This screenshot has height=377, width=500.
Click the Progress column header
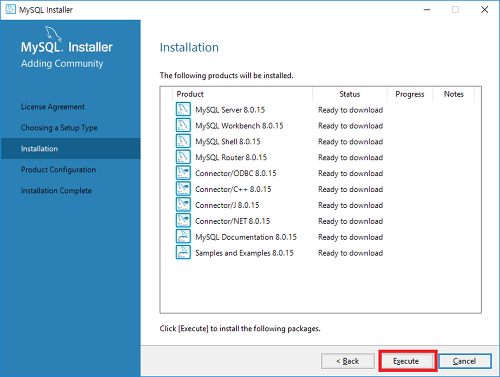pyautogui.click(x=410, y=94)
